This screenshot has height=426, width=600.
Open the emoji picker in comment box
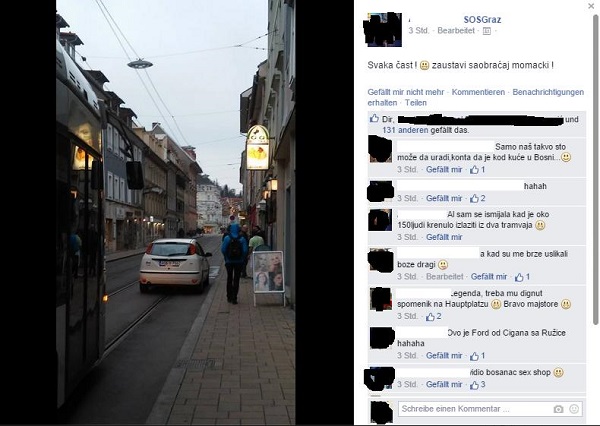point(574,409)
